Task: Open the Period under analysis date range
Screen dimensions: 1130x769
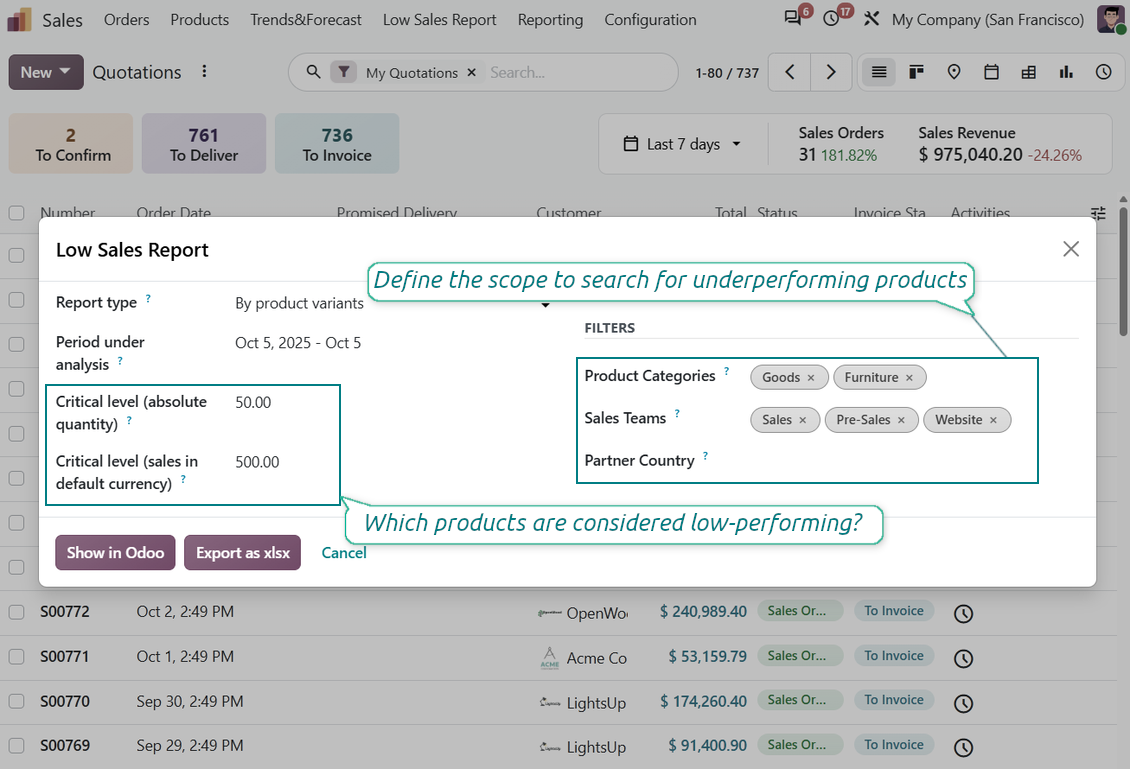Action: pos(298,343)
